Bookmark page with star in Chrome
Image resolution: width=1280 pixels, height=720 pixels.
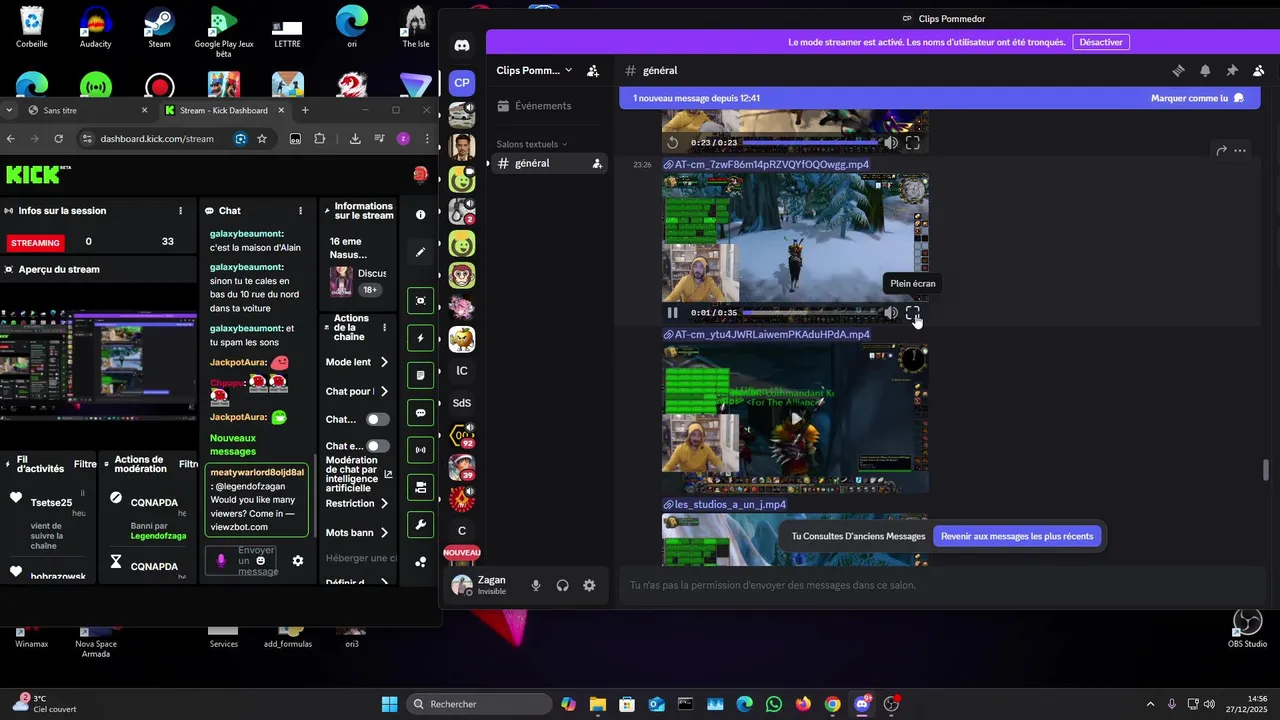262,139
